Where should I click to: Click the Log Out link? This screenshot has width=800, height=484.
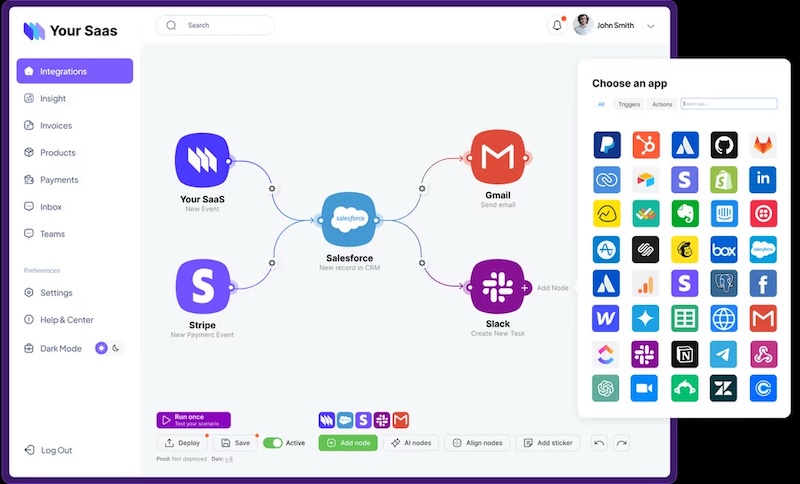pos(49,450)
